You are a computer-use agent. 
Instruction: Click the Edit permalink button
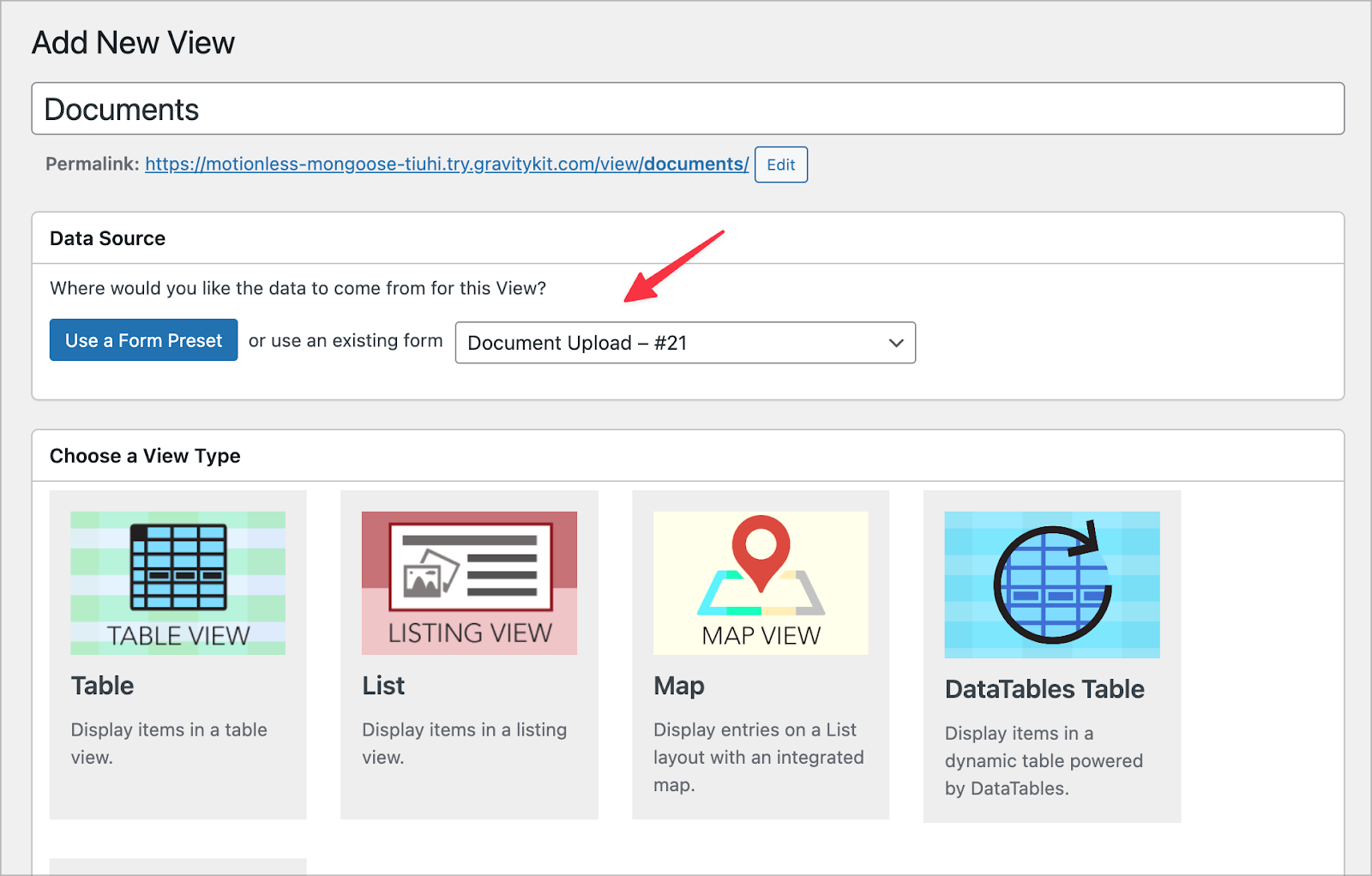tap(780, 165)
